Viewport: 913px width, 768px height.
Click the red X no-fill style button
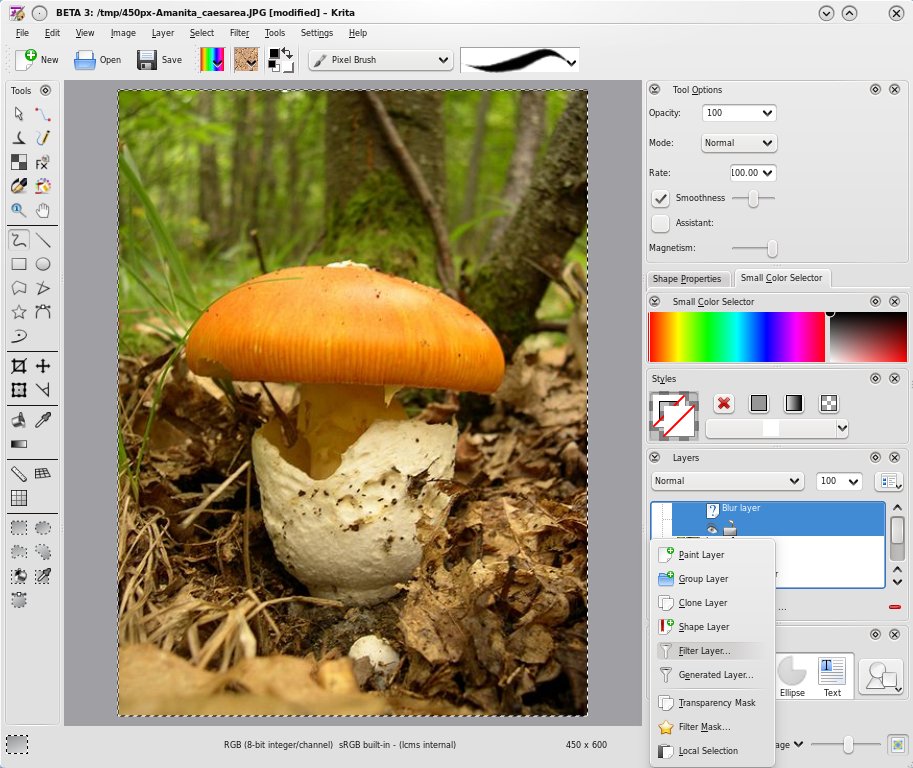click(x=724, y=403)
